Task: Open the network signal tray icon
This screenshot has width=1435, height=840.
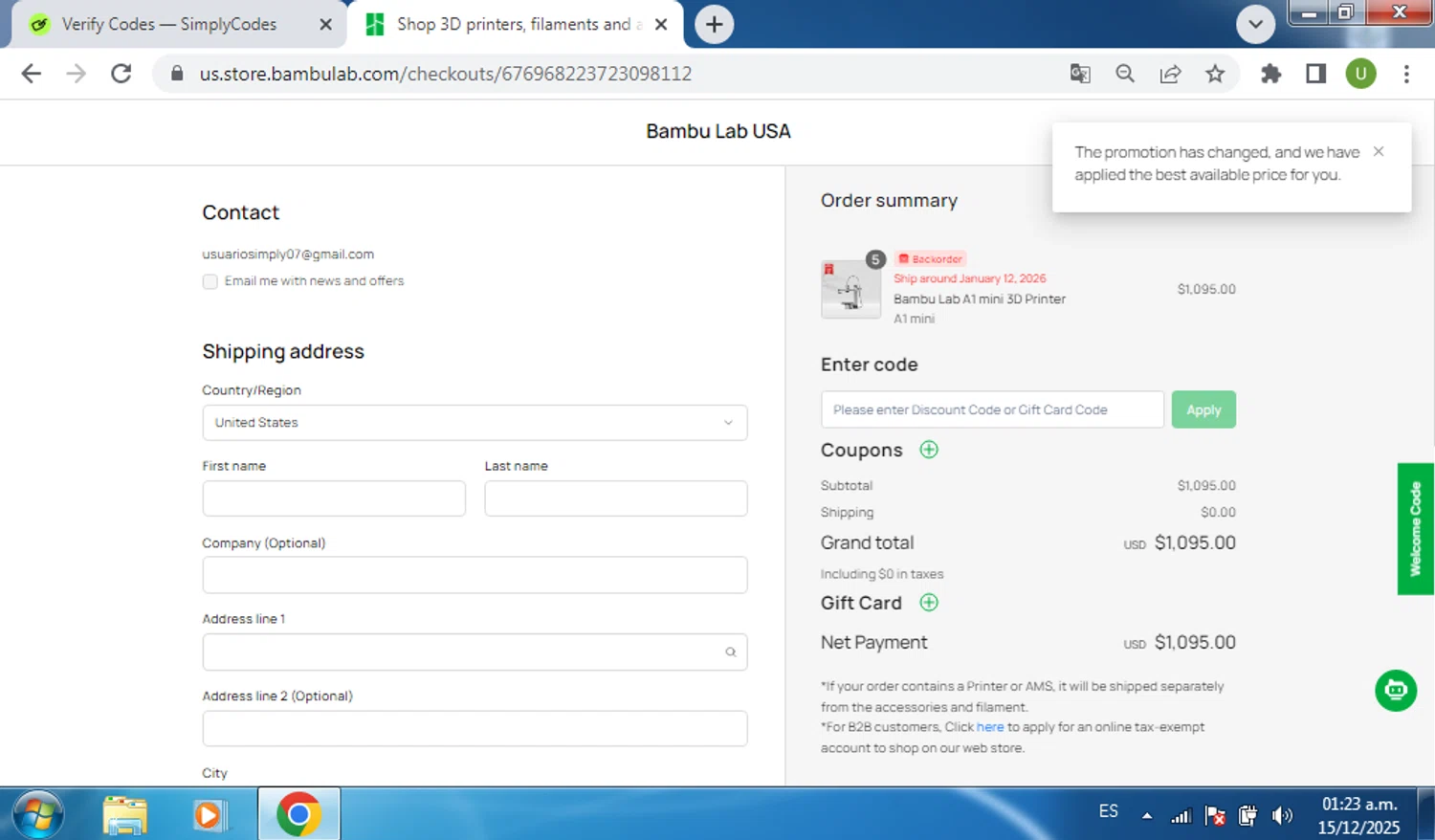Action: [1181, 816]
